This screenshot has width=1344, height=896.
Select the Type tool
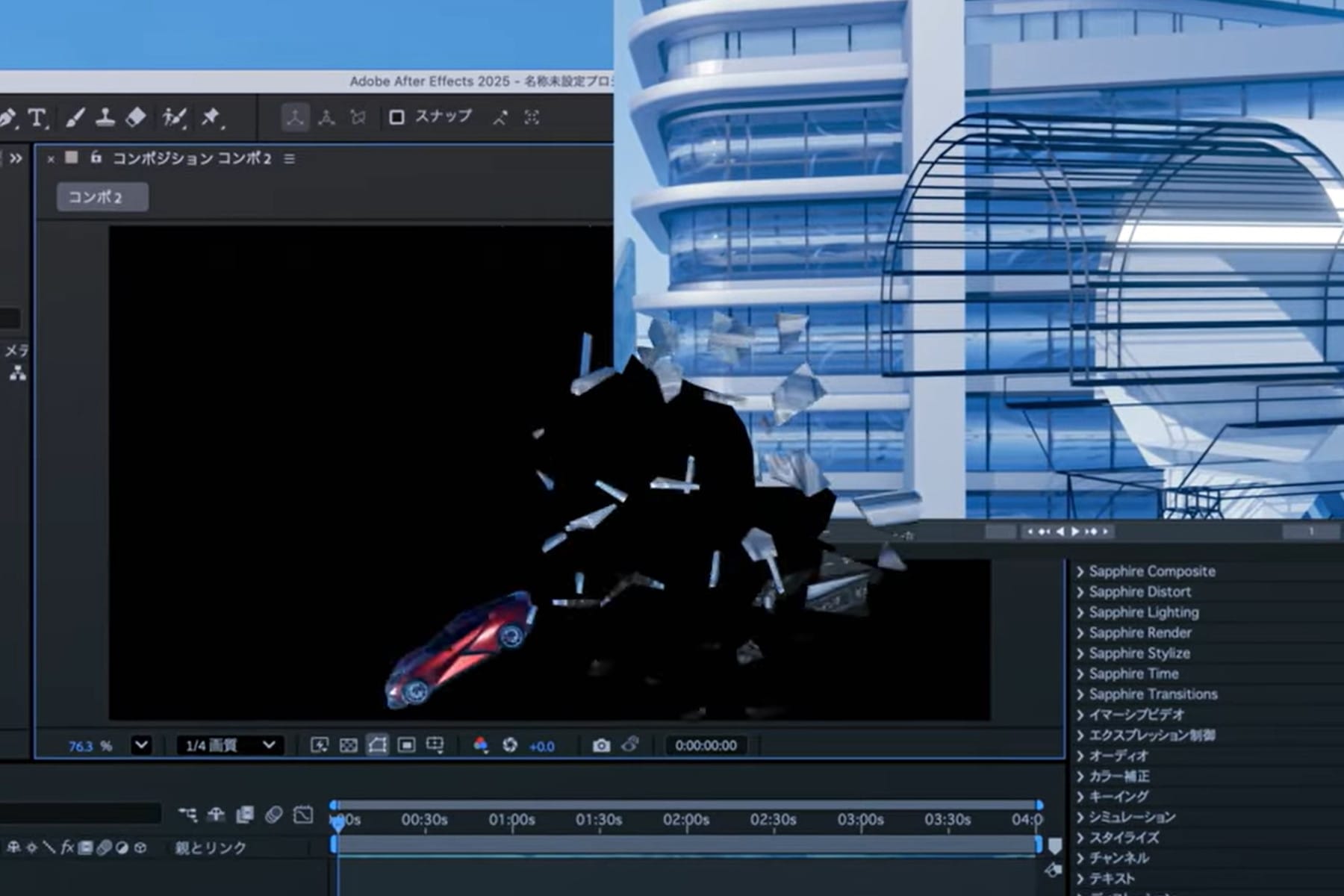[37, 118]
